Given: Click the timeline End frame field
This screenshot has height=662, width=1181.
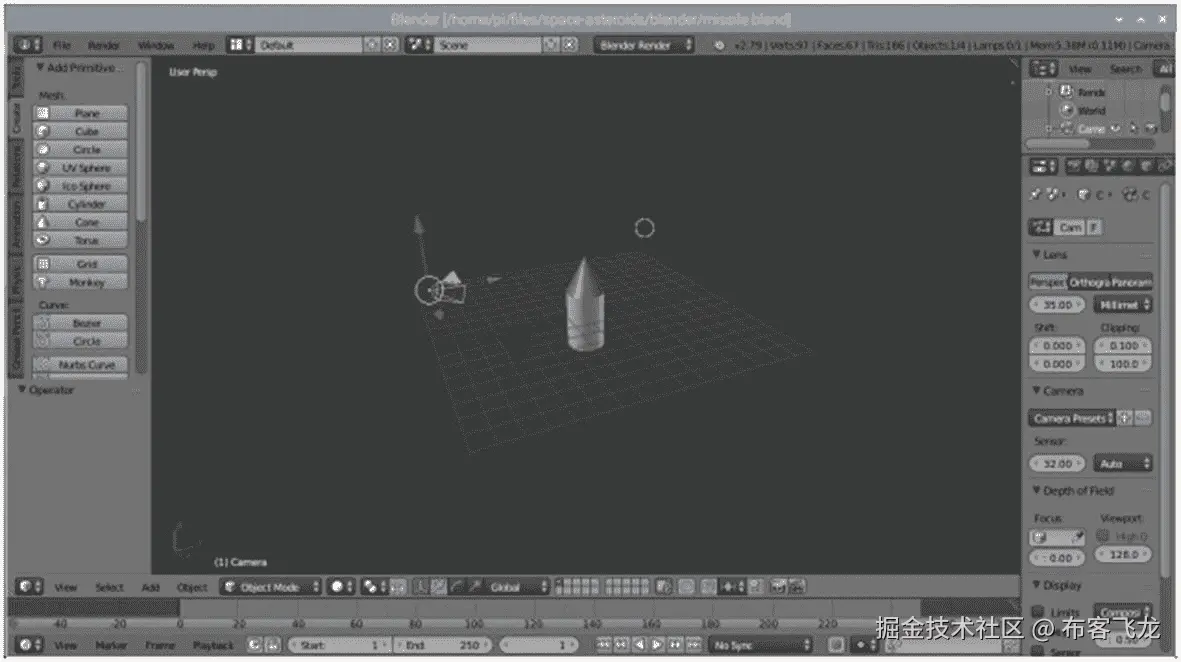Looking at the screenshot, I should [443, 645].
